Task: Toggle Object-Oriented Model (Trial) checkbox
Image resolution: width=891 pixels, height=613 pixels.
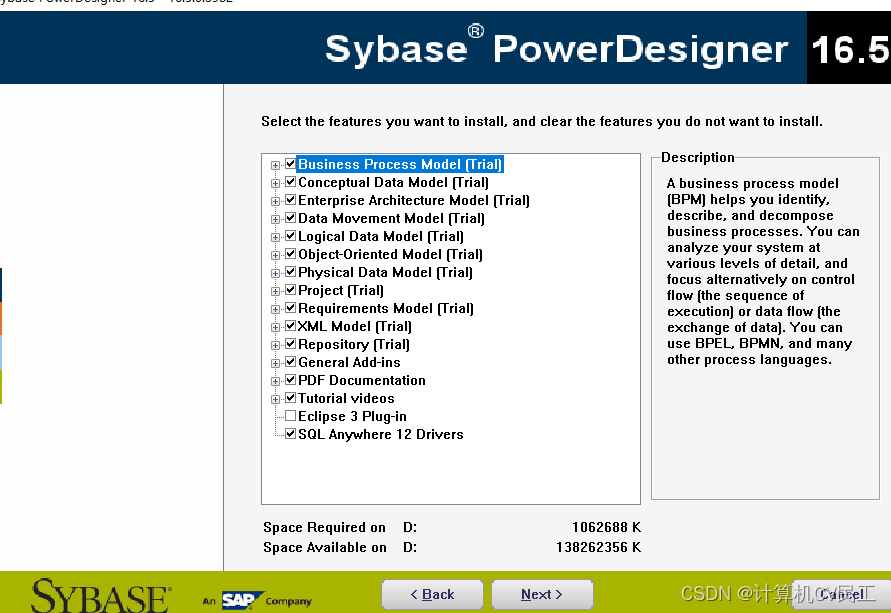Action: click(x=290, y=254)
